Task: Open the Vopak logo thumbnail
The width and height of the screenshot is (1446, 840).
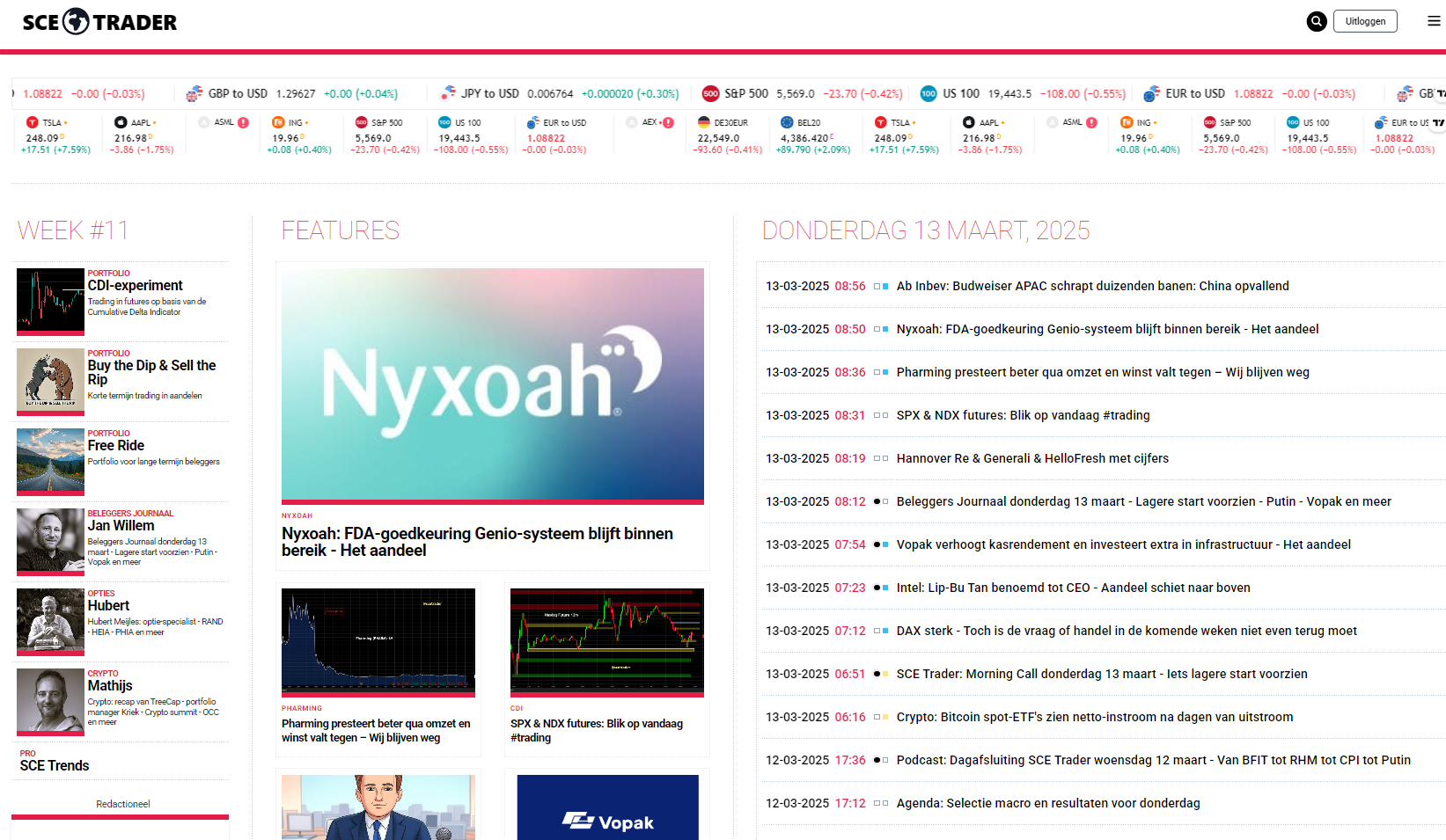Action: tap(607, 807)
